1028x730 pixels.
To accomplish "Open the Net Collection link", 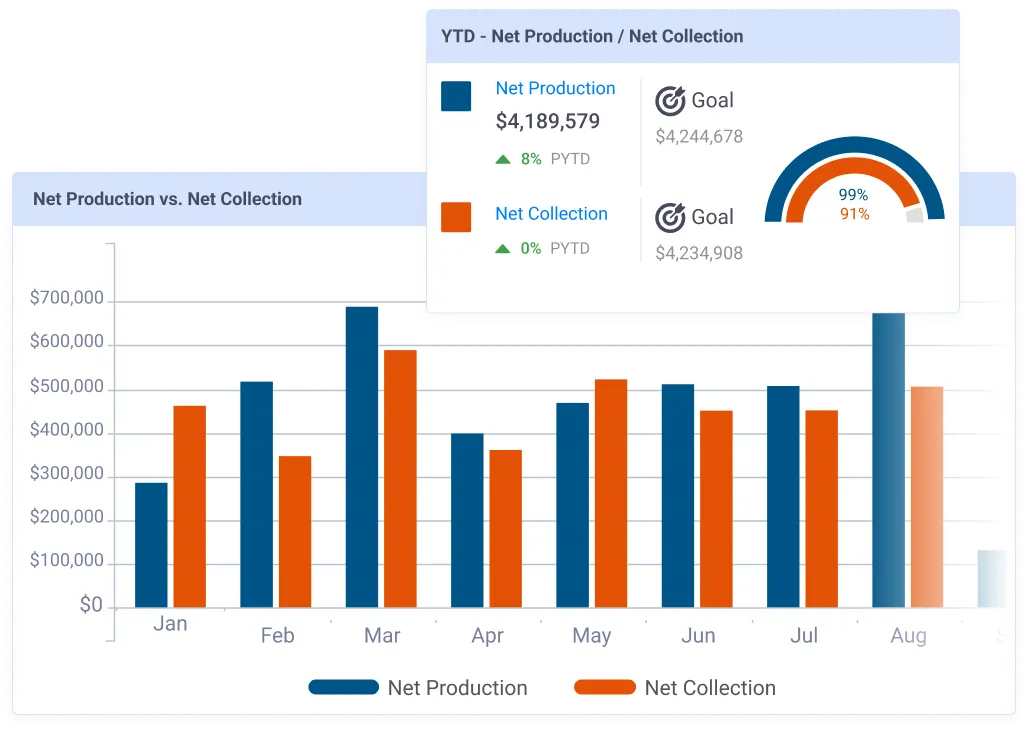I will [x=551, y=214].
